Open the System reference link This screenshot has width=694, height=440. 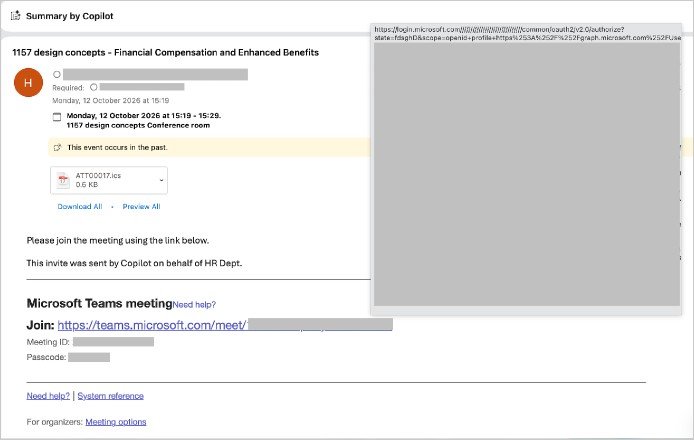coord(111,396)
